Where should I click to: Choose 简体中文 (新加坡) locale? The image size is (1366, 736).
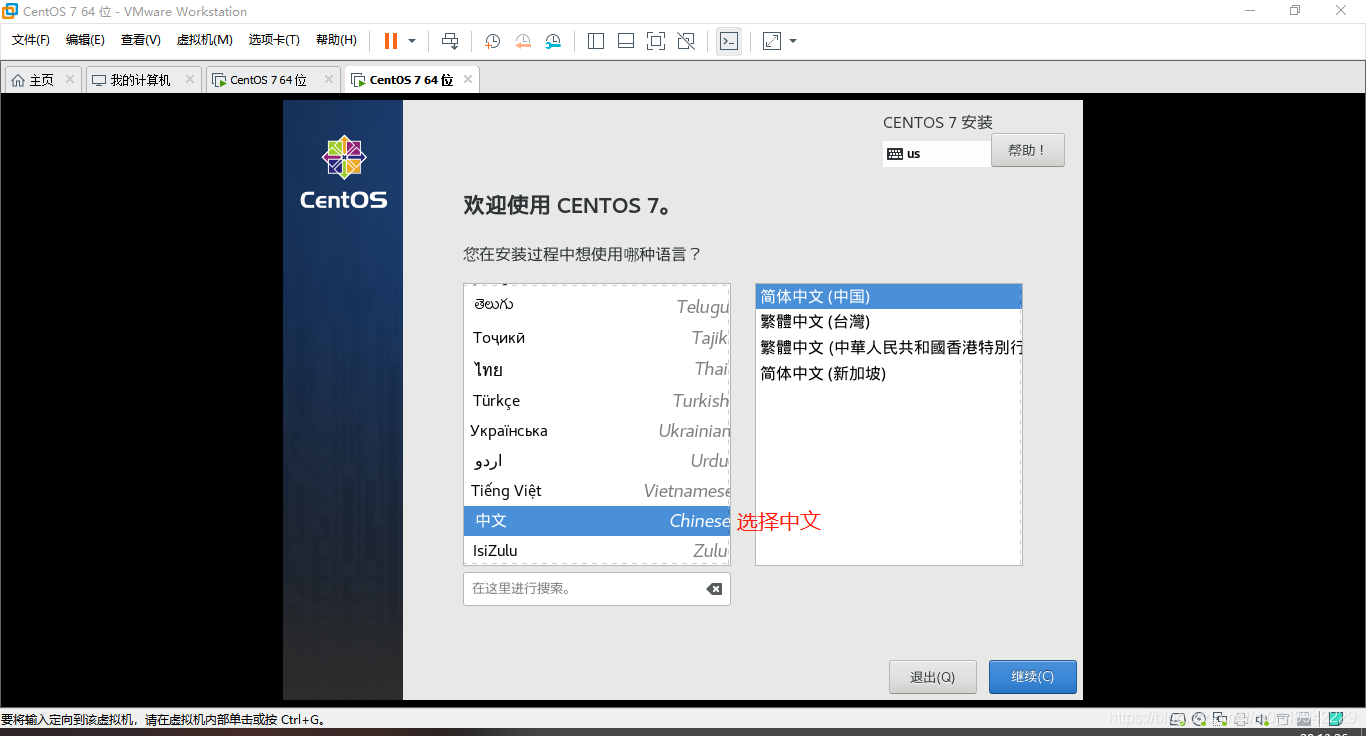tap(888, 374)
